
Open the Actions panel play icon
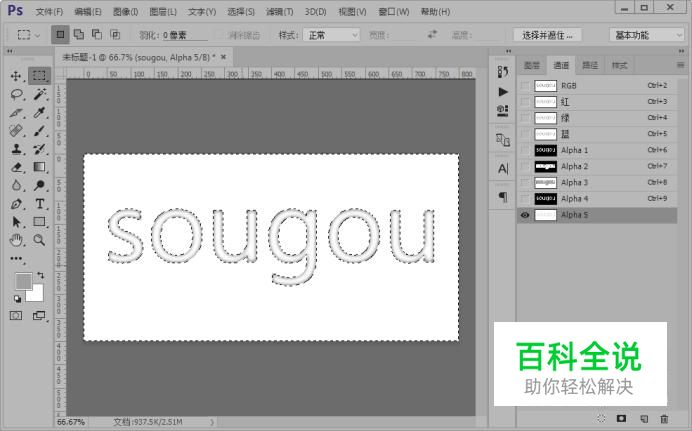(x=503, y=92)
